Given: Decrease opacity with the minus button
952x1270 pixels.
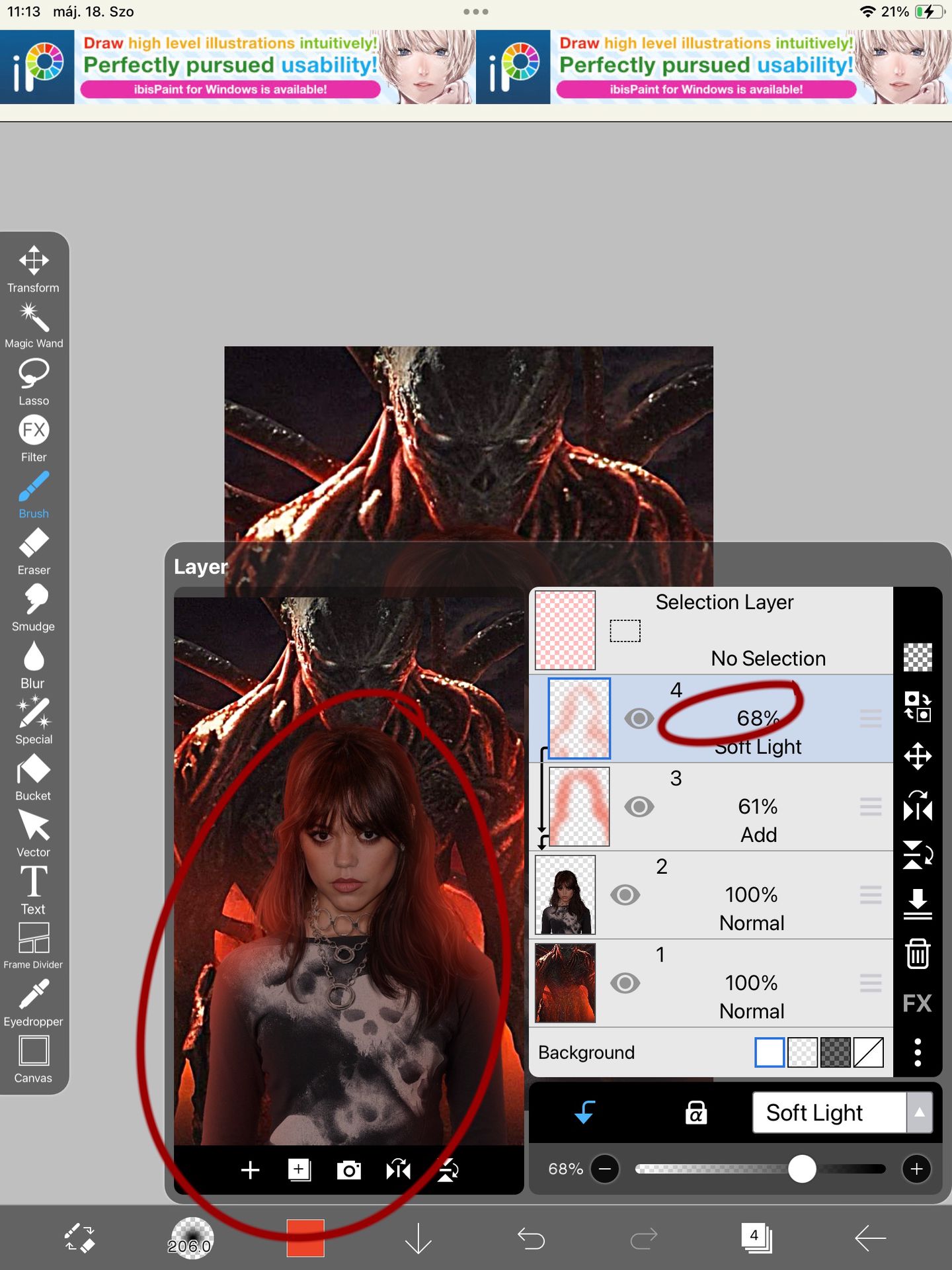Looking at the screenshot, I should [604, 1169].
